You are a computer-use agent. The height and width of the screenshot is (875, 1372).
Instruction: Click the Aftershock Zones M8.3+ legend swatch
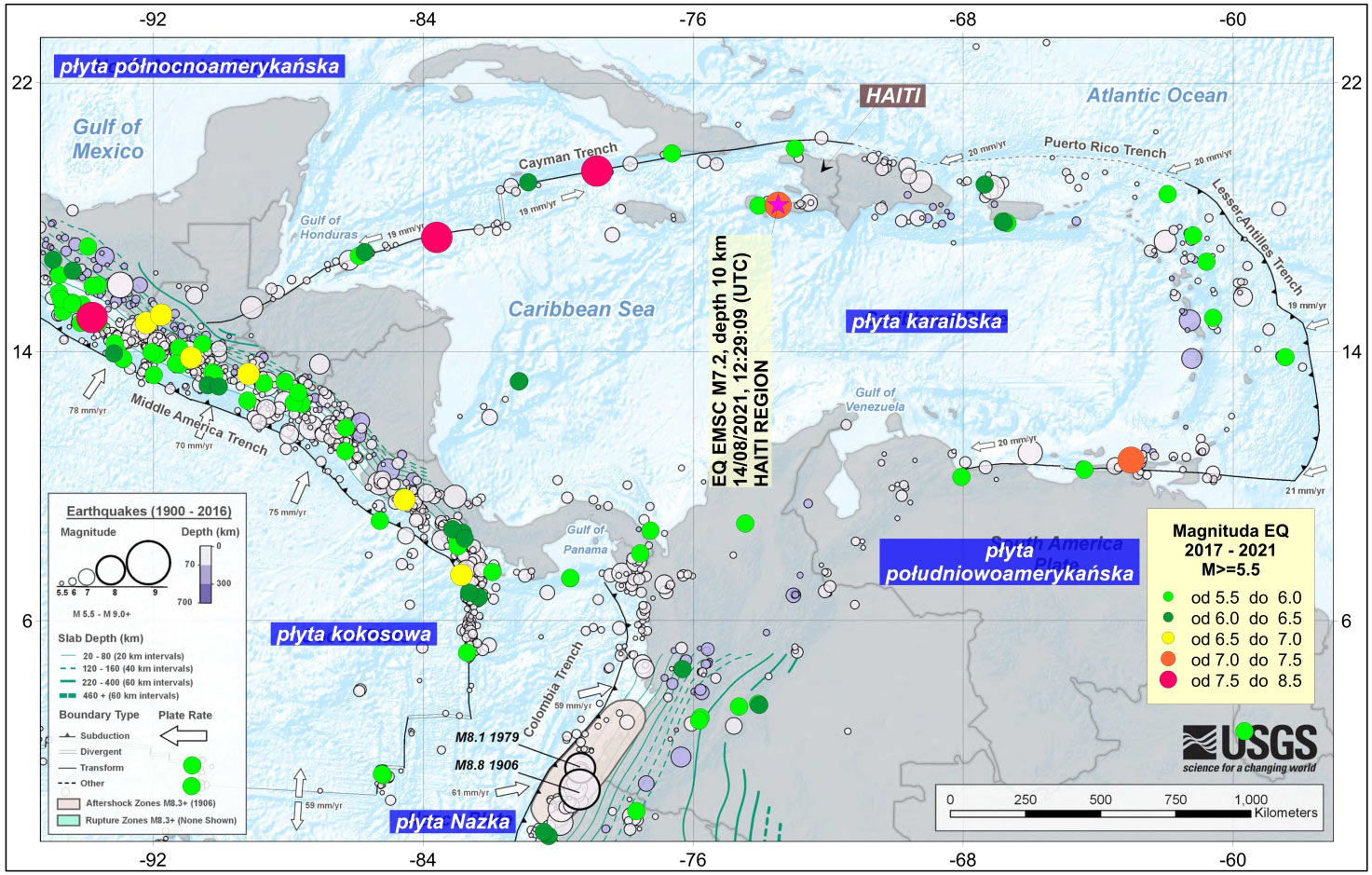coord(69,803)
